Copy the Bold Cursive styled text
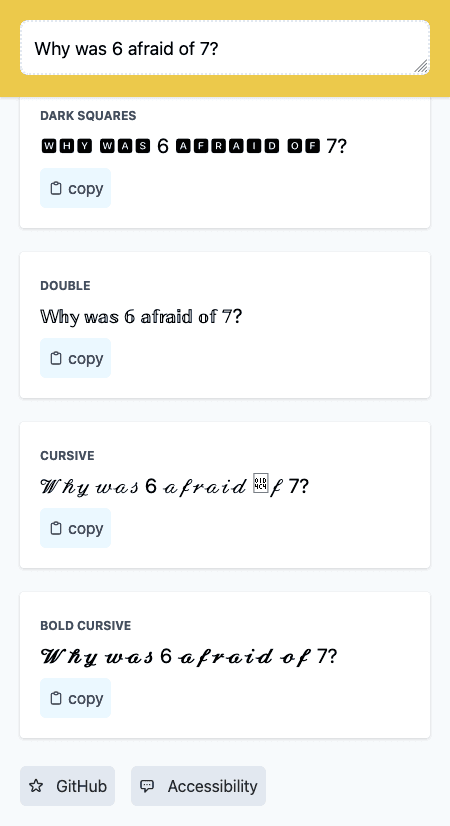Screen dimensions: 450x826 click(75, 699)
